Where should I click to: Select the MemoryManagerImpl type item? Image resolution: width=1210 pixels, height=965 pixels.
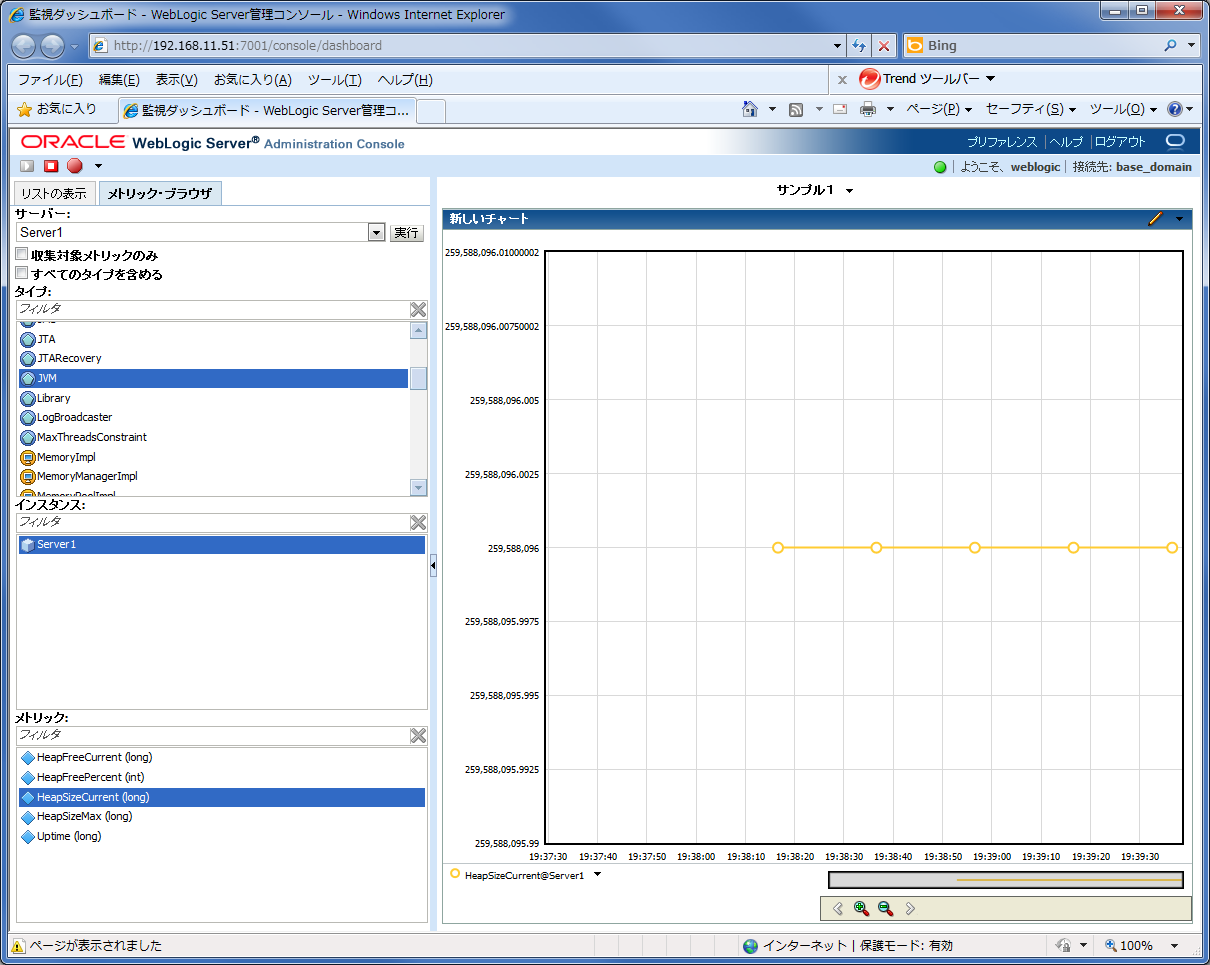(212, 476)
